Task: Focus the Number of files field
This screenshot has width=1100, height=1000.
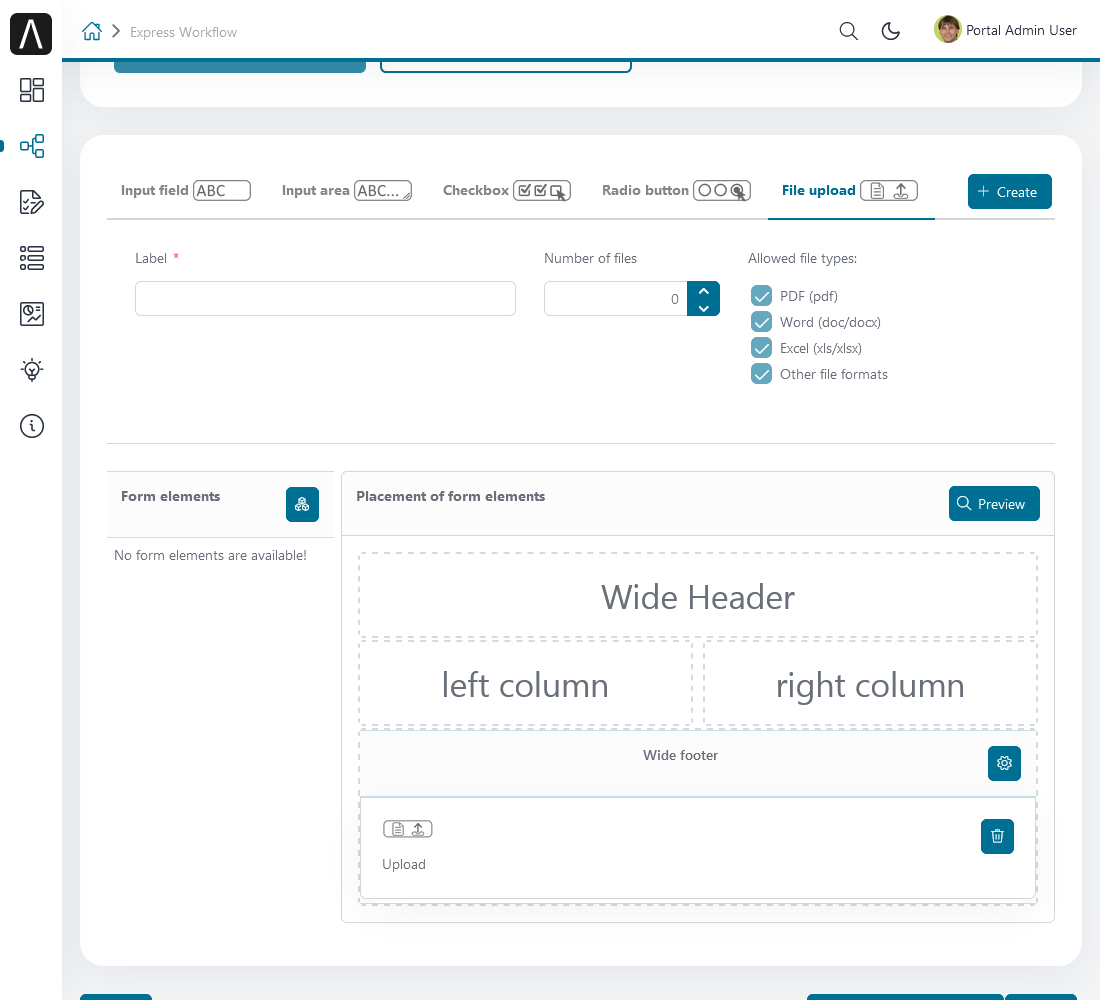Action: point(616,299)
